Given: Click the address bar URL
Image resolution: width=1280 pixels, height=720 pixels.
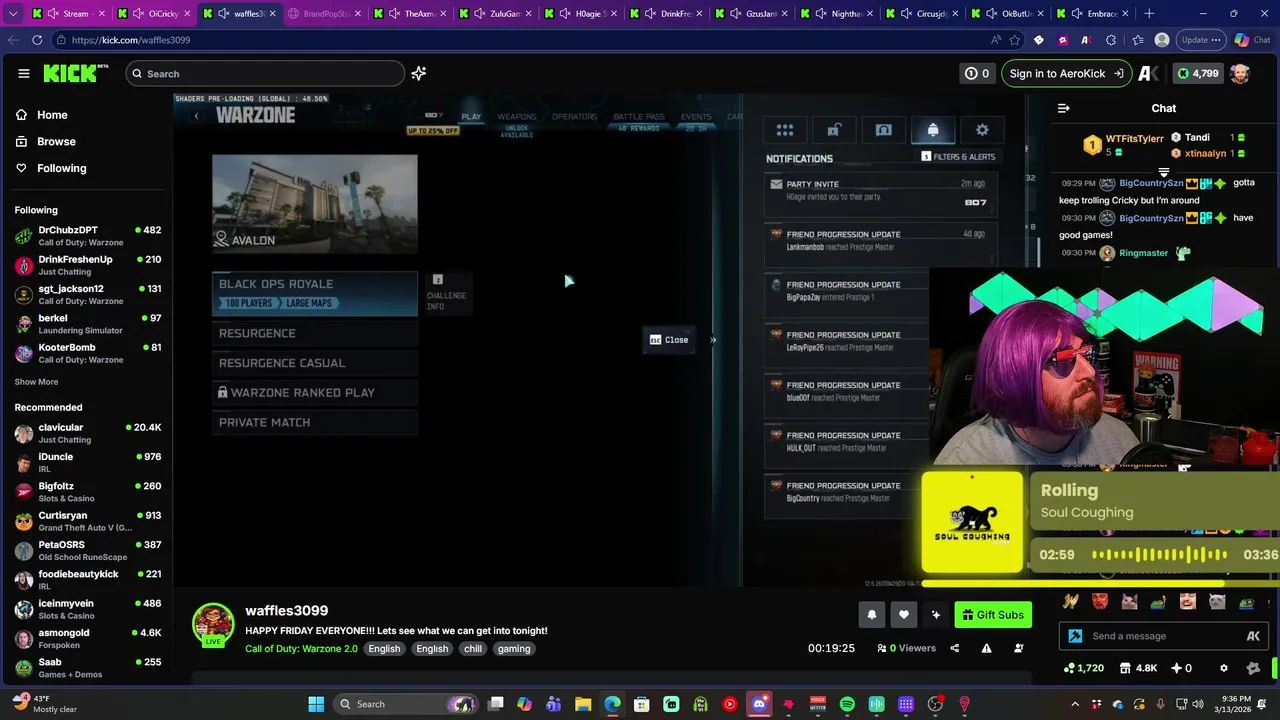Looking at the screenshot, I should pyautogui.click(x=131, y=40).
